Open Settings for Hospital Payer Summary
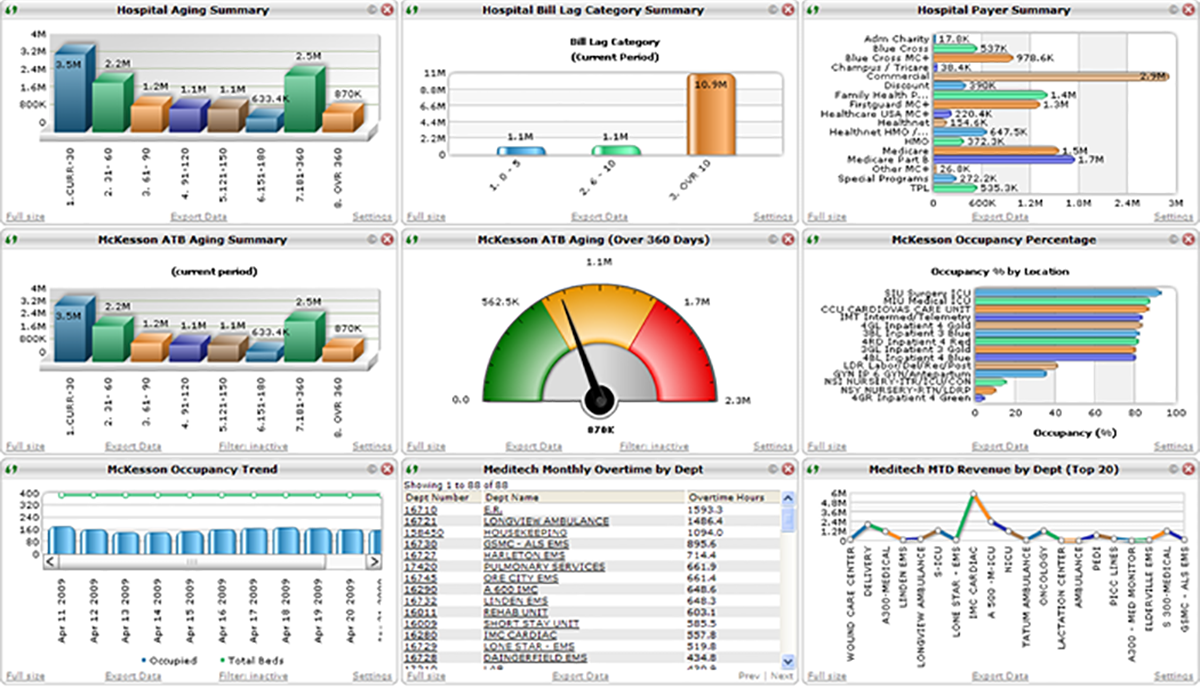This screenshot has width=1200, height=687. (x=1173, y=217)
